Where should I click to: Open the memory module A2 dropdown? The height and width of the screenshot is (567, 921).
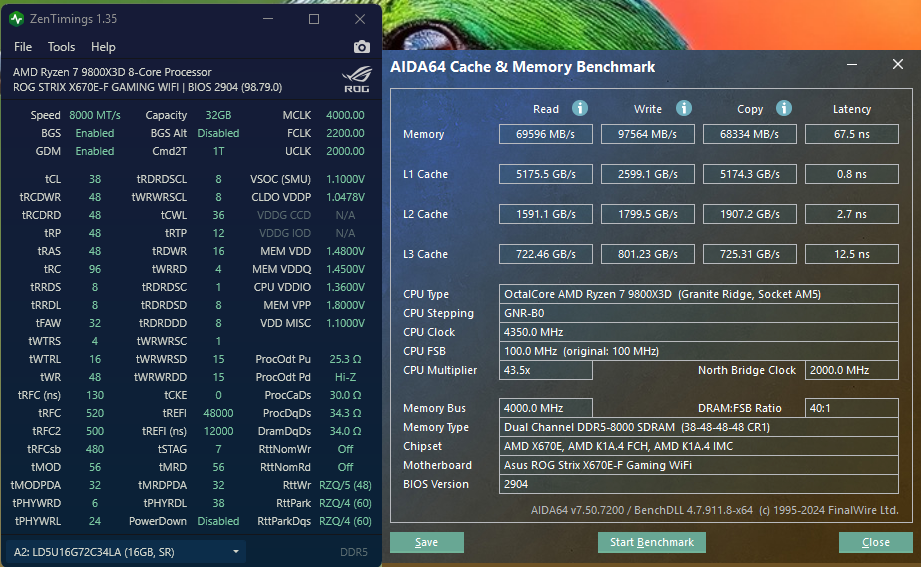point(125,551)
